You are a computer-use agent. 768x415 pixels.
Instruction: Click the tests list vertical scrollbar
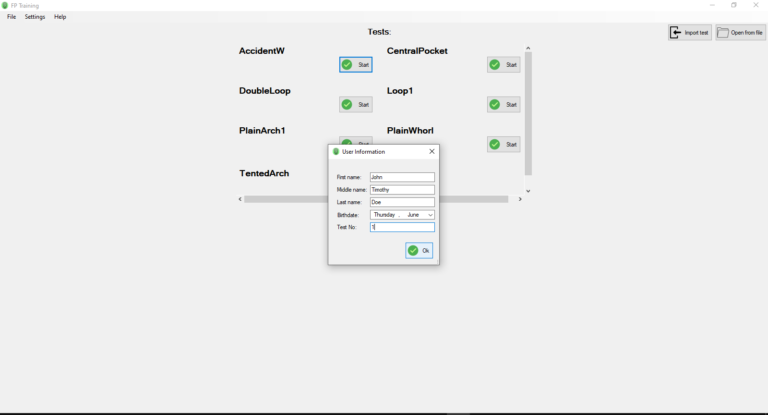pyautogui.click(x=528, y=110)
